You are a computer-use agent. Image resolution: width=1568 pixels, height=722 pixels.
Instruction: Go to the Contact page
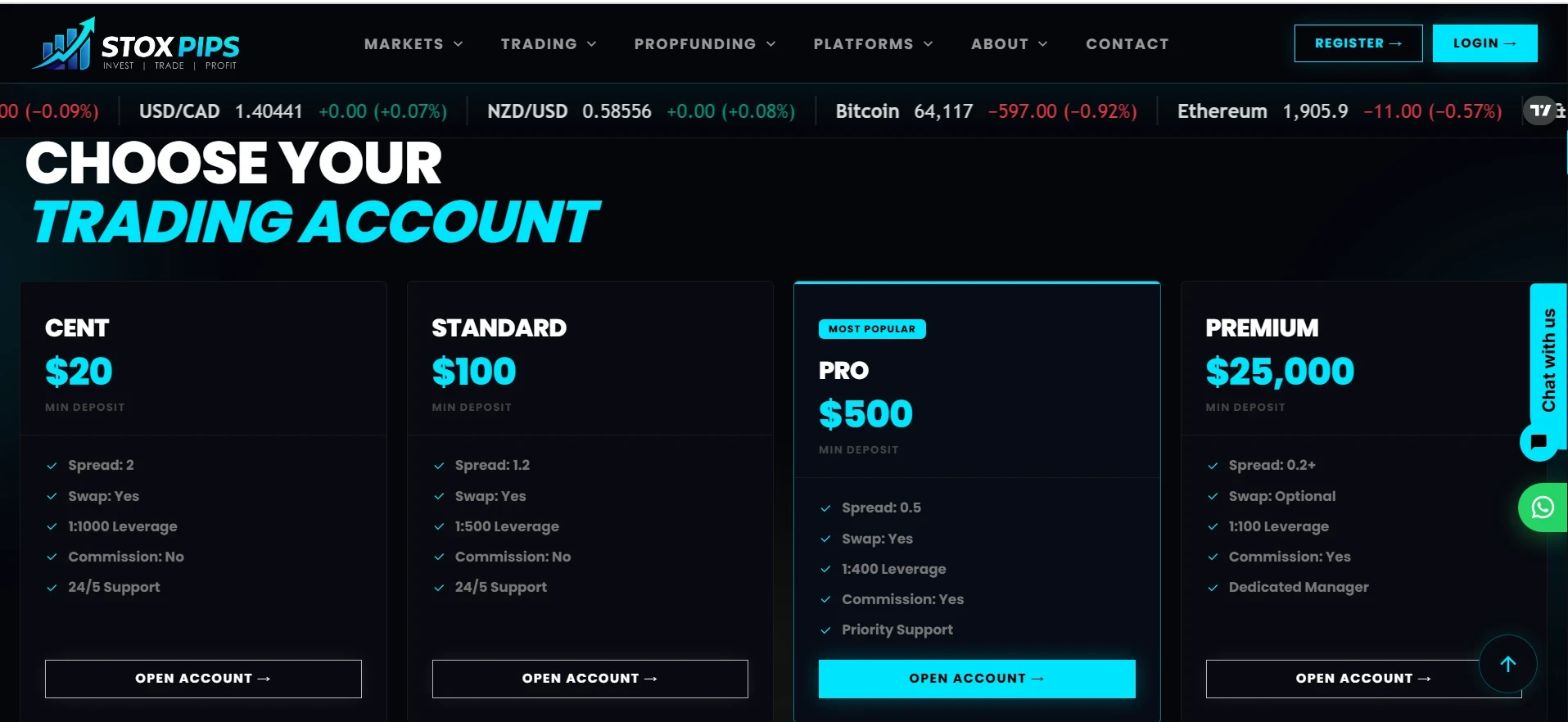(1127, 44)
